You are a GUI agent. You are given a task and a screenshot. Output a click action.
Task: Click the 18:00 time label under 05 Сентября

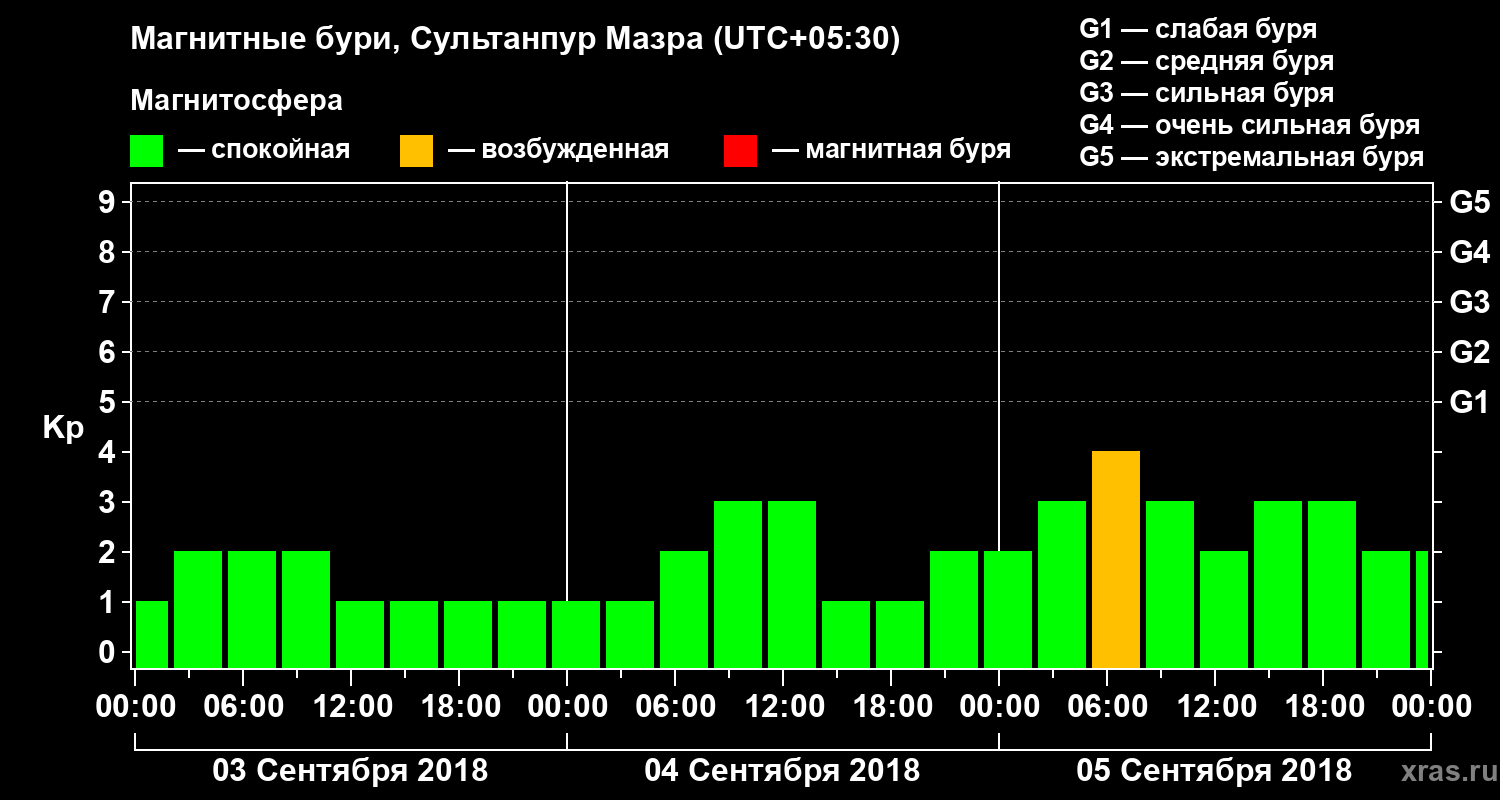(1323, 707)
